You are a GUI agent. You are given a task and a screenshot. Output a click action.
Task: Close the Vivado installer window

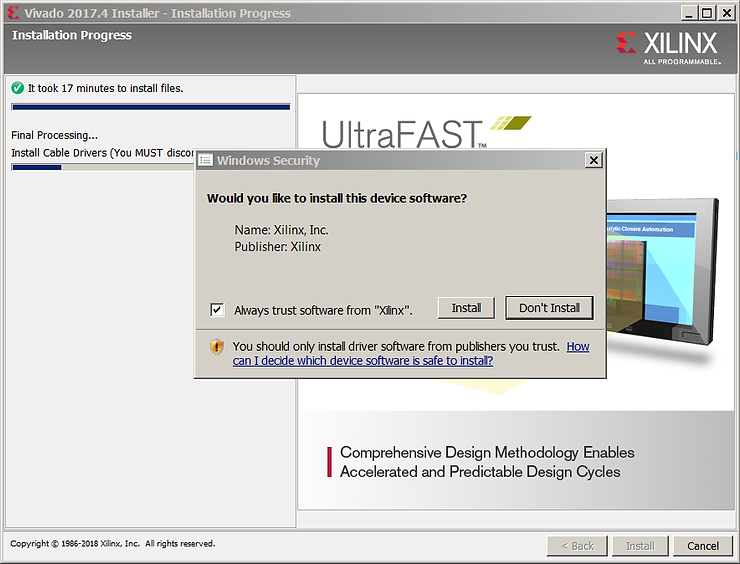pyautogui.click(x=726, y=13)
